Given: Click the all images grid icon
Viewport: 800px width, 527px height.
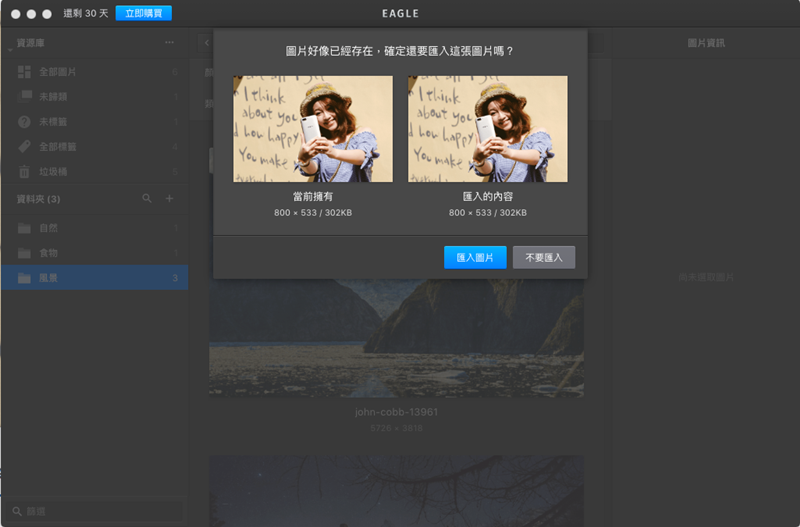Looking at the screenshot, I should (x=24, y=71).
